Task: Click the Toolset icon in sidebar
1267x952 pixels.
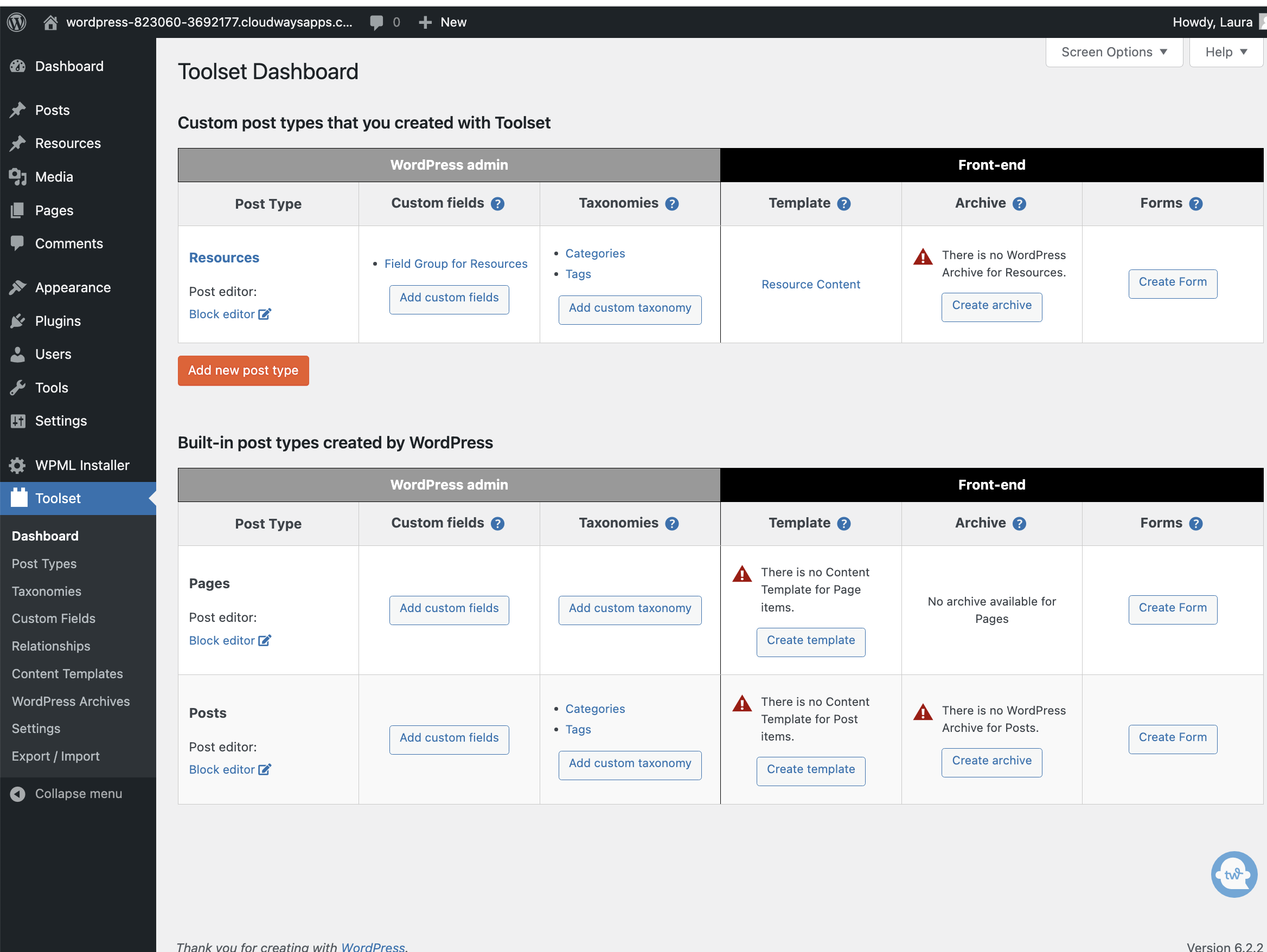Action: pos(19,498)
